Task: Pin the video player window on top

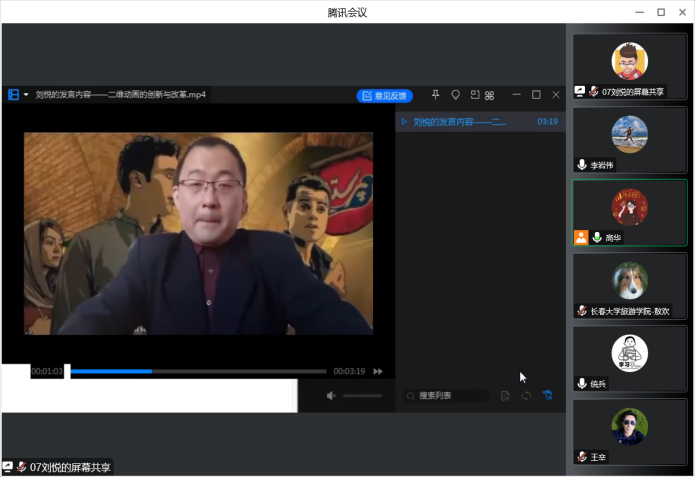Action: tap(435, 94)
